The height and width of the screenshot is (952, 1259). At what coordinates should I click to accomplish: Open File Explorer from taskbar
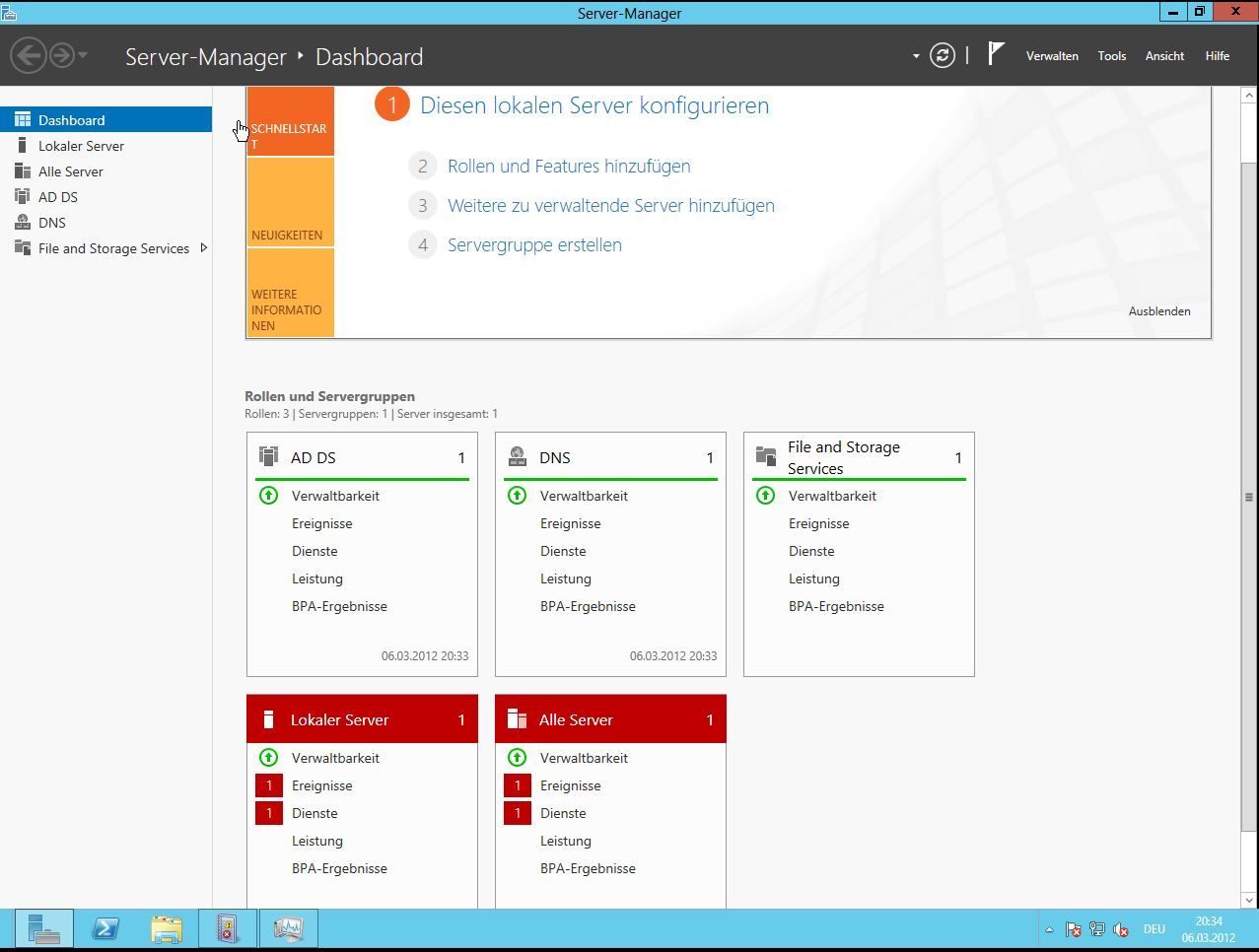pos(167,928)
